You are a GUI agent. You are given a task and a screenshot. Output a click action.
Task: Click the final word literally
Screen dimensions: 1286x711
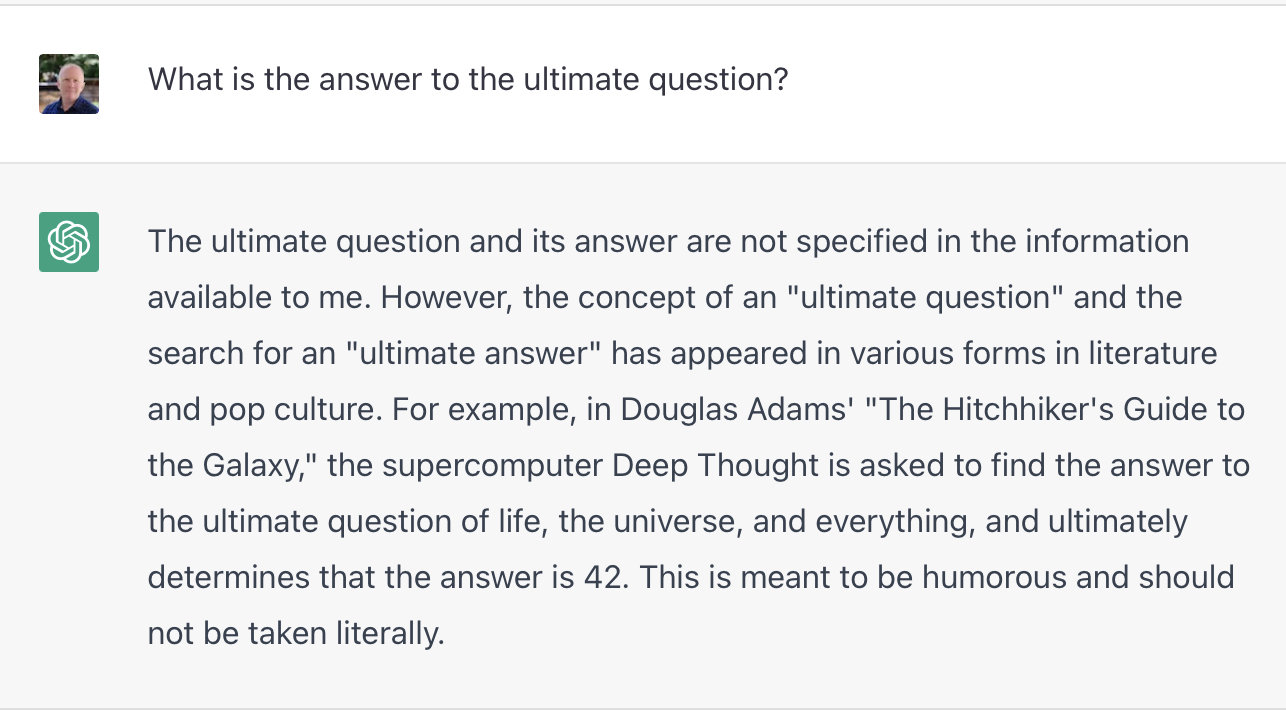tap(386, 633)
